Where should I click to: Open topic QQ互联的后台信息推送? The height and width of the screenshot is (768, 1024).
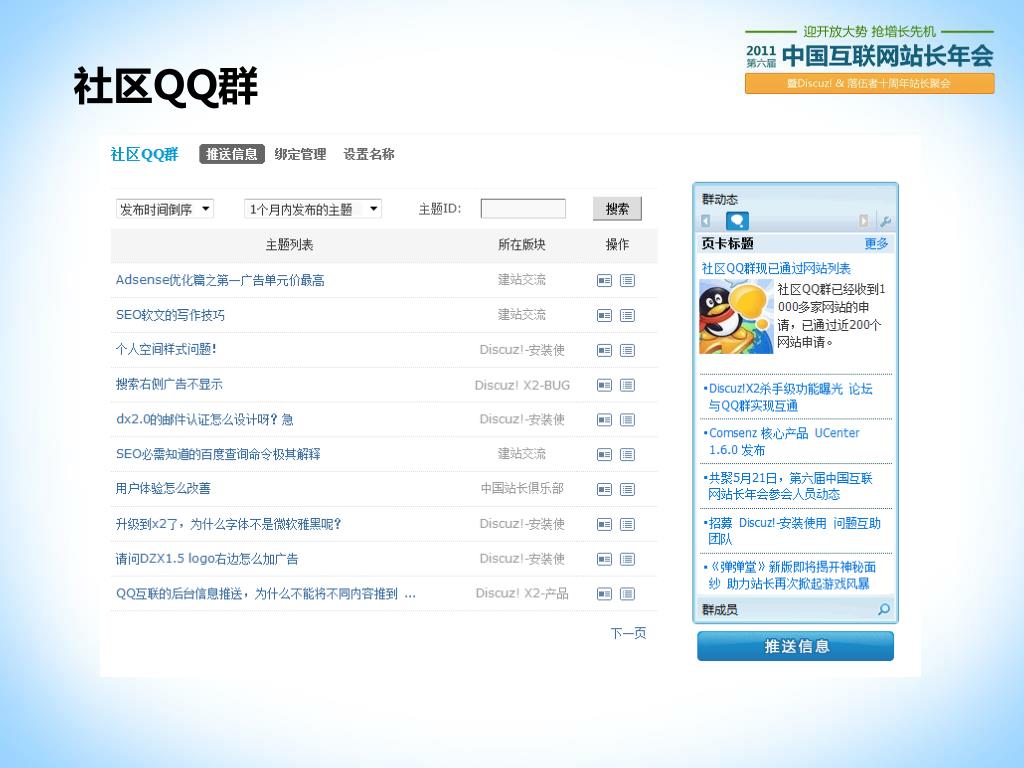(x=266, y=593)
